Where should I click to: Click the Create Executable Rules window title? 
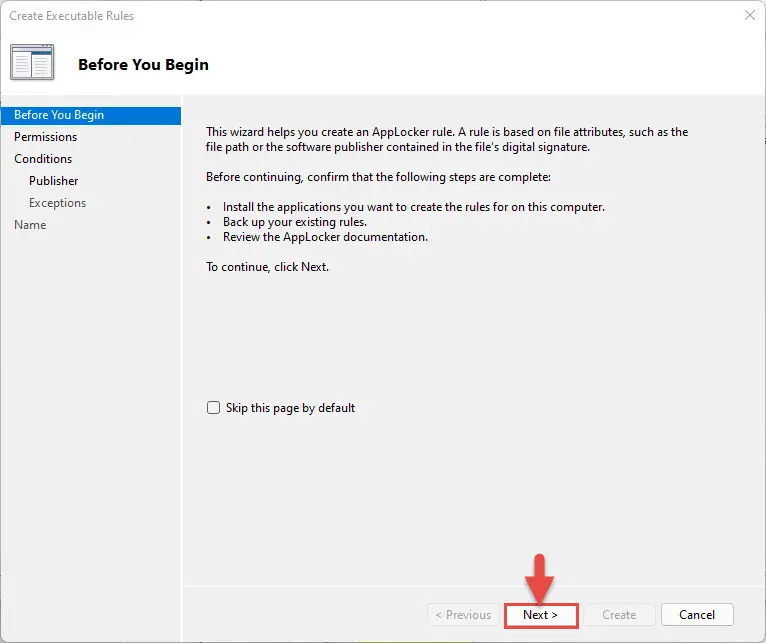(71, 16)
